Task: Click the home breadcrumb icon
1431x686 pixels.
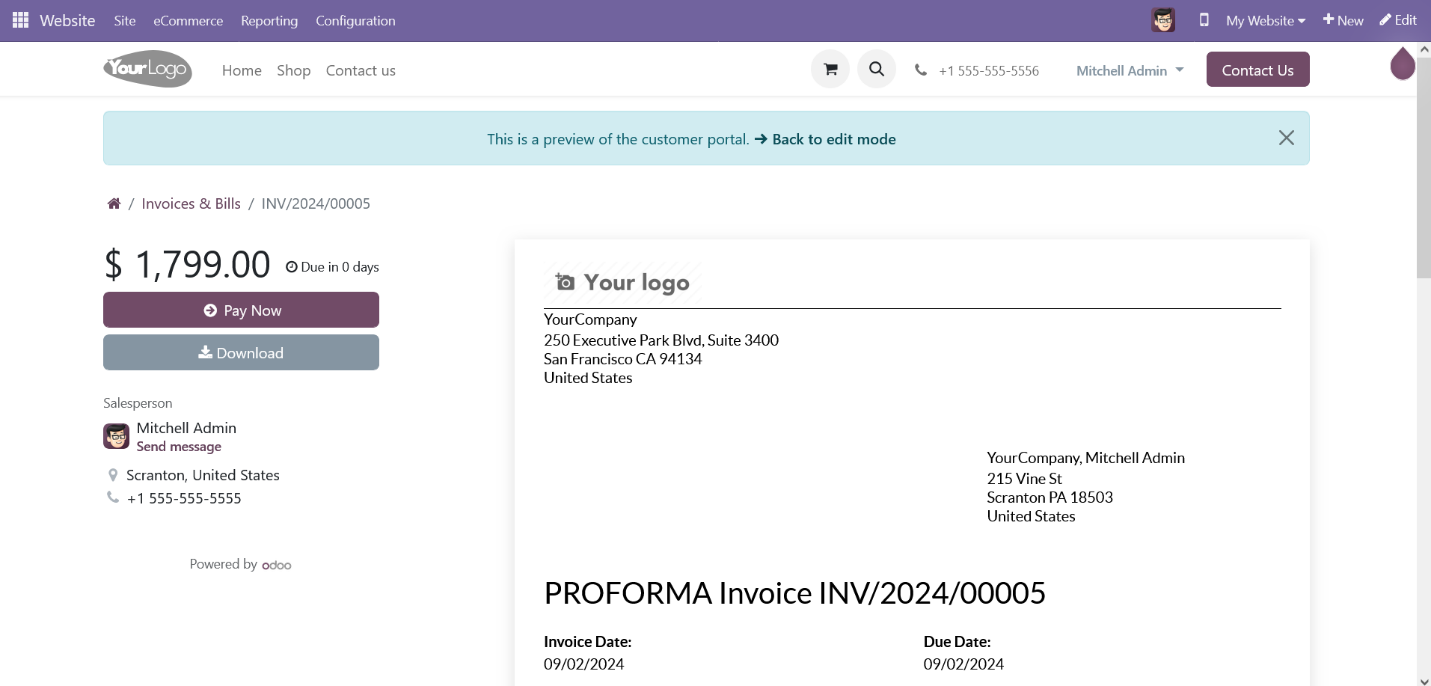Action: pyautogui.click(x=114, y=204)
